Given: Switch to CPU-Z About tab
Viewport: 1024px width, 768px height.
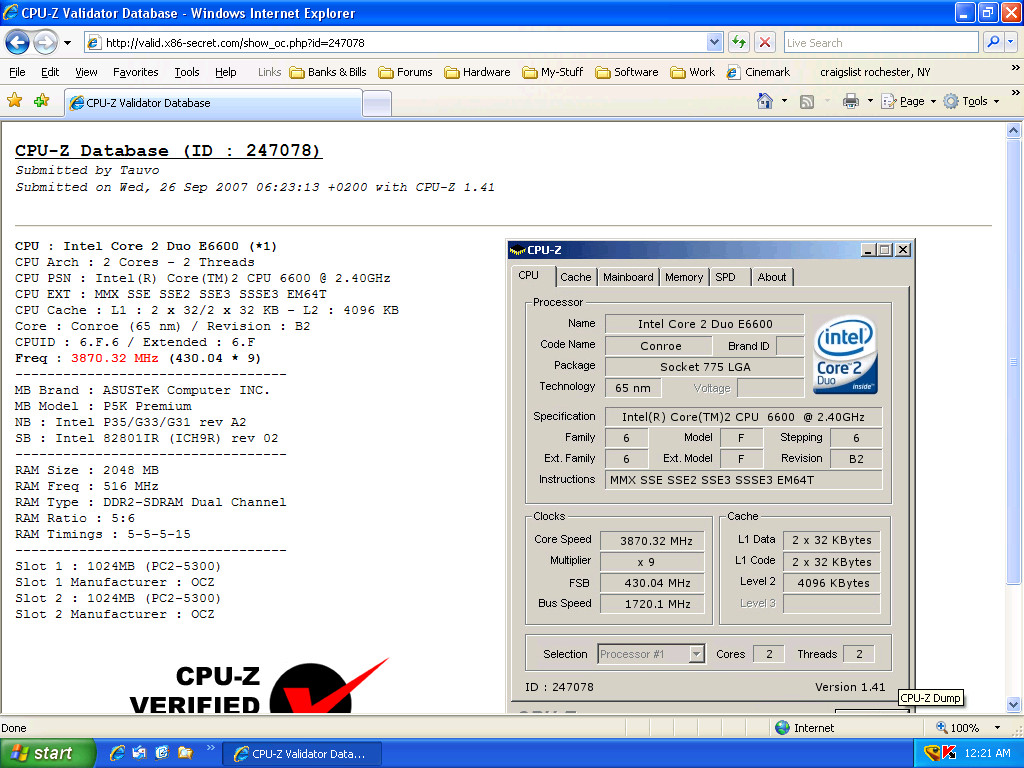Looking at the screenshot, I should click(x=772, y=277).
